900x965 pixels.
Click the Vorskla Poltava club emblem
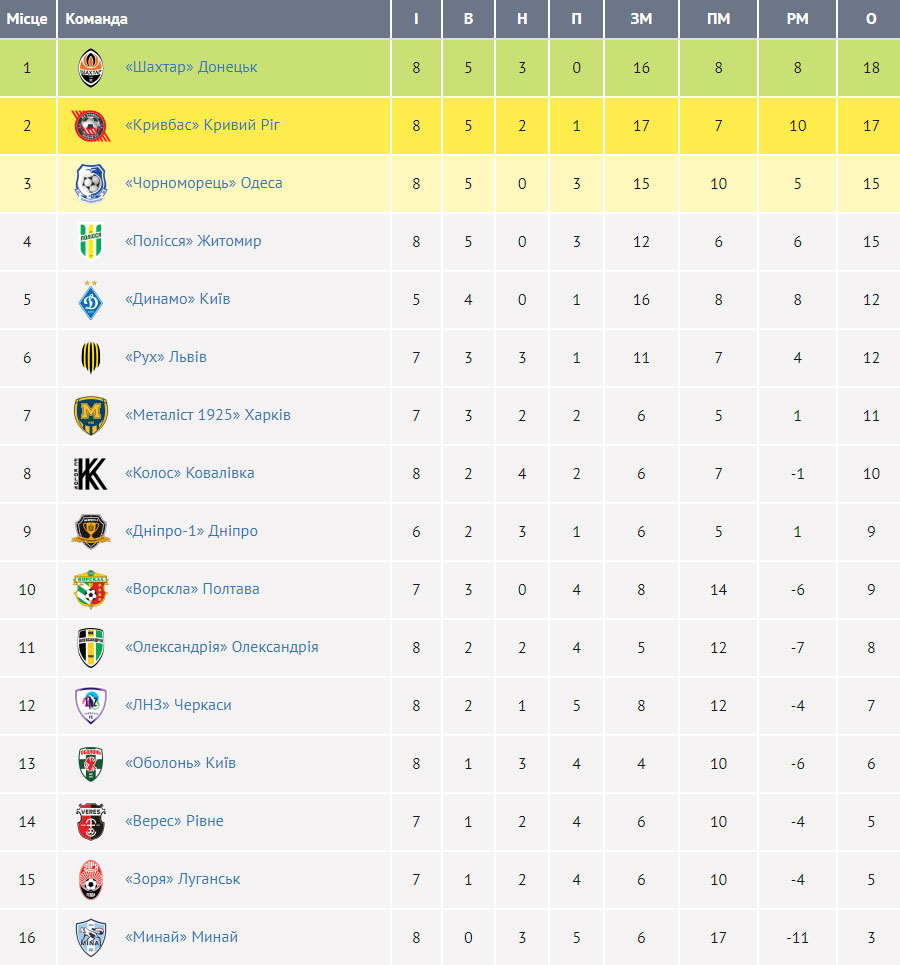[90, 590]
